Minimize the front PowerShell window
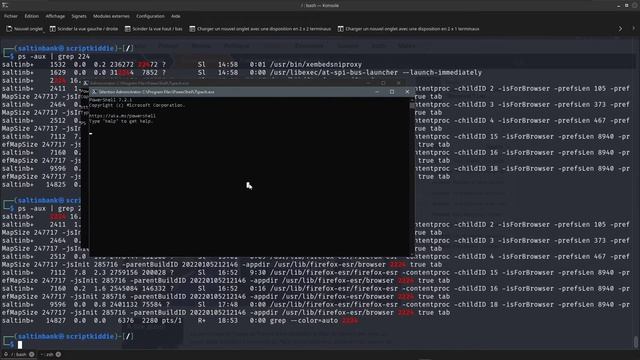This screenshot has height=360, width=640. pyautogui.click(x=377, y=92)
